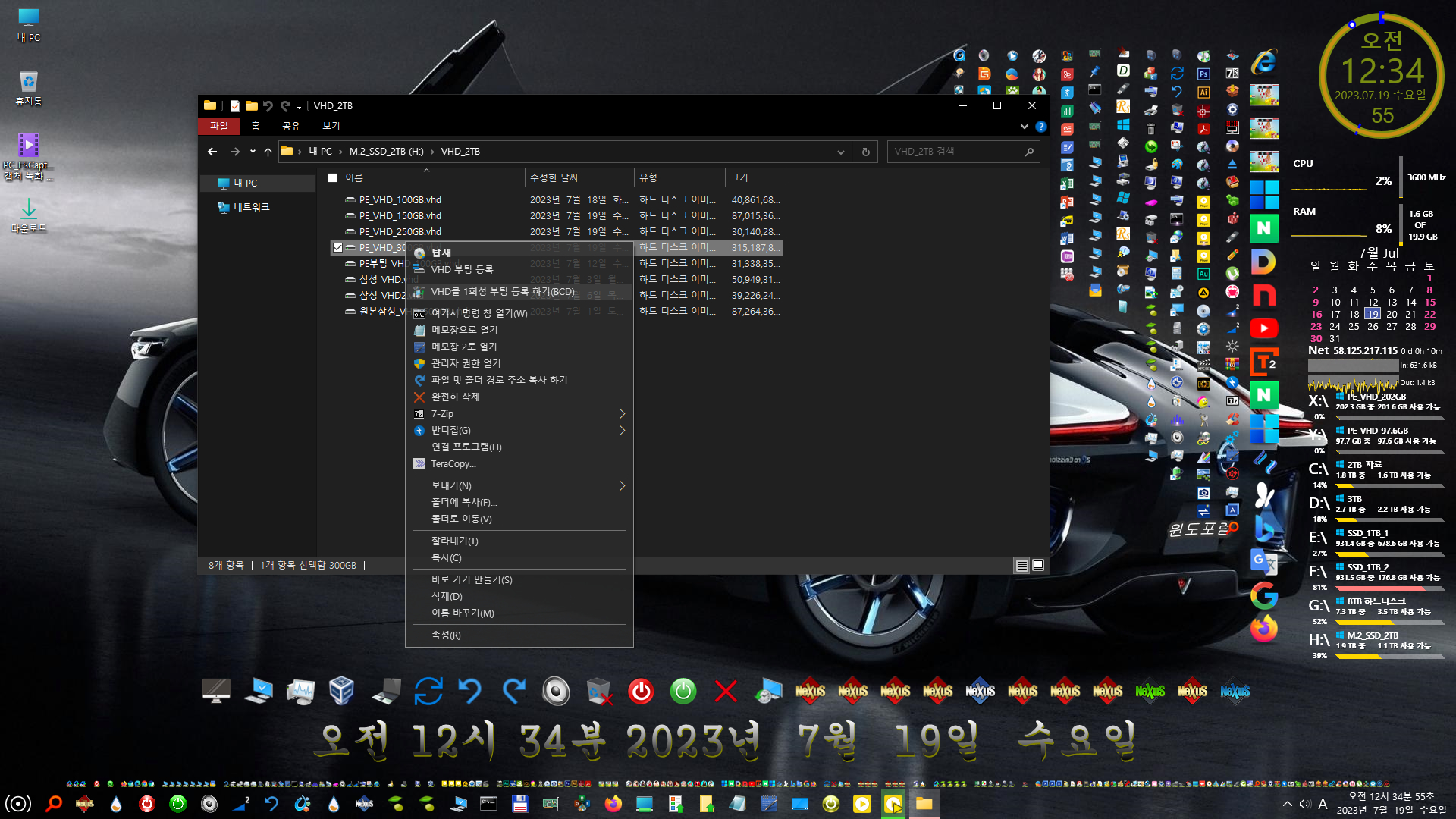Viewport: 1456px width, 819px height.
Task: Expand the 7-Zip submenu arrow
Action: click(x=622, y=414)
